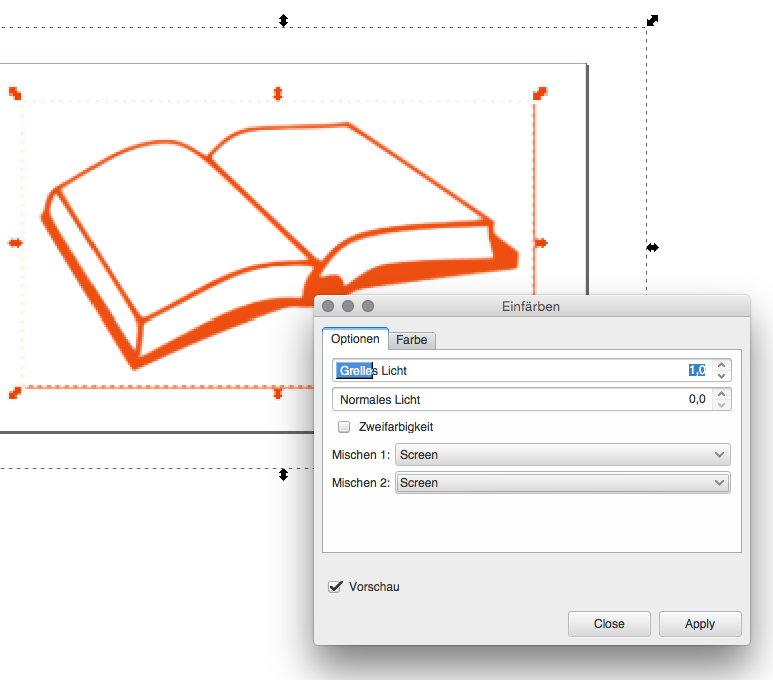Image resolution: width=773 pixels, height=680 pixels.
Task: Click the orange top-right corner scale handle
Action: 540,93
